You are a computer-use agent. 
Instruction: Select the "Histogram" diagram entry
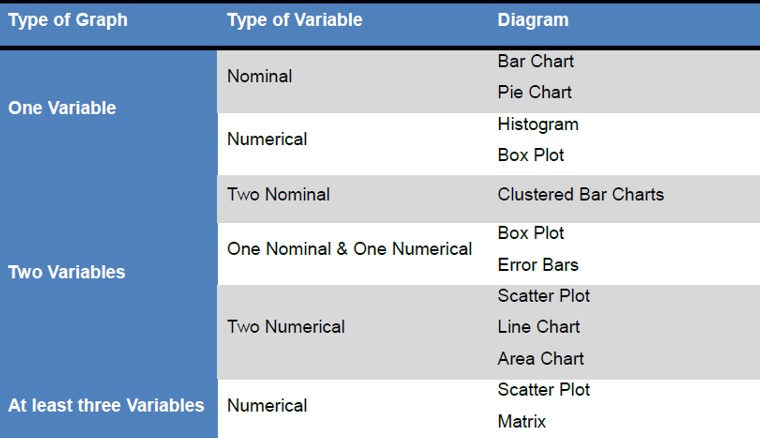tap(538, 124)
